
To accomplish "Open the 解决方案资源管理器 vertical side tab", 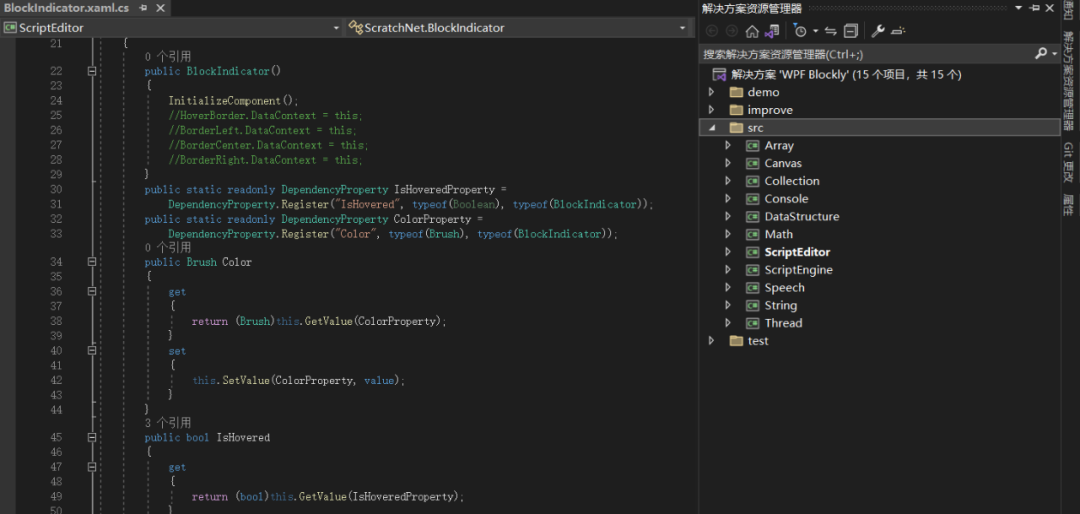I will (x=1068, y=81).
